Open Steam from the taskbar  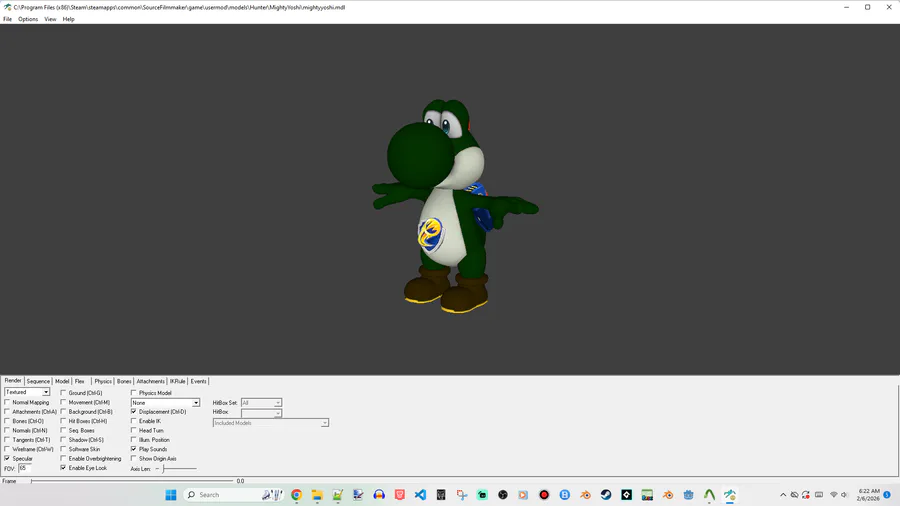pyautogui.click(x=606, y=495)
